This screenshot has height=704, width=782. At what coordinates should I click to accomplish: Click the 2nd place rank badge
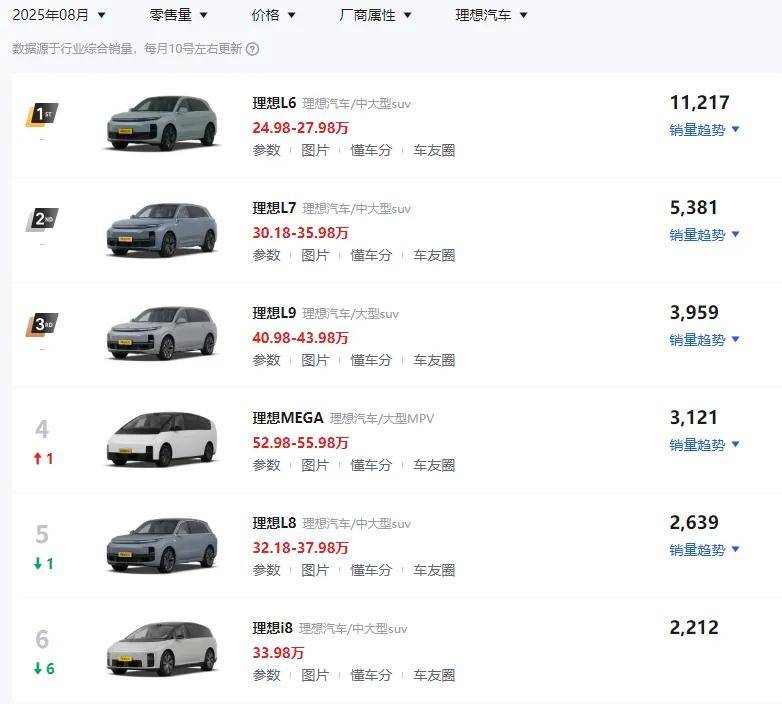(x=41, y=219)
